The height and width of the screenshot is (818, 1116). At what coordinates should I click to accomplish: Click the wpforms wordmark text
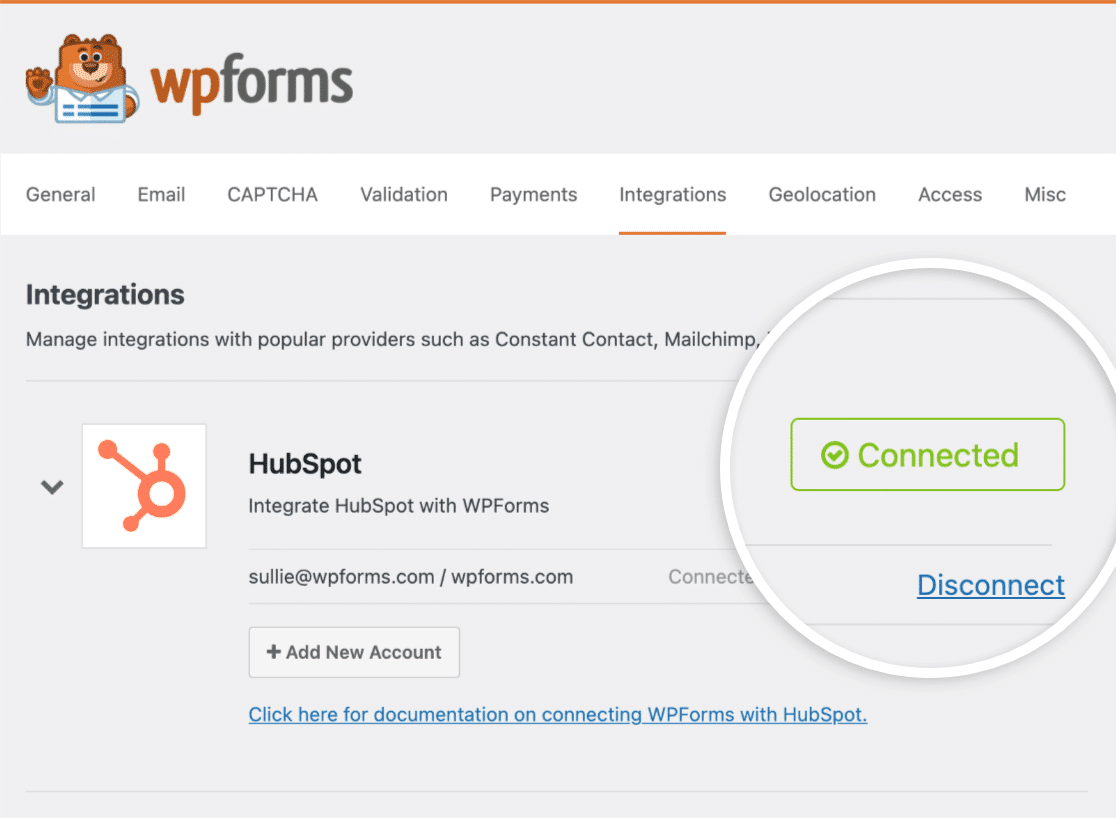pos(252,84)
